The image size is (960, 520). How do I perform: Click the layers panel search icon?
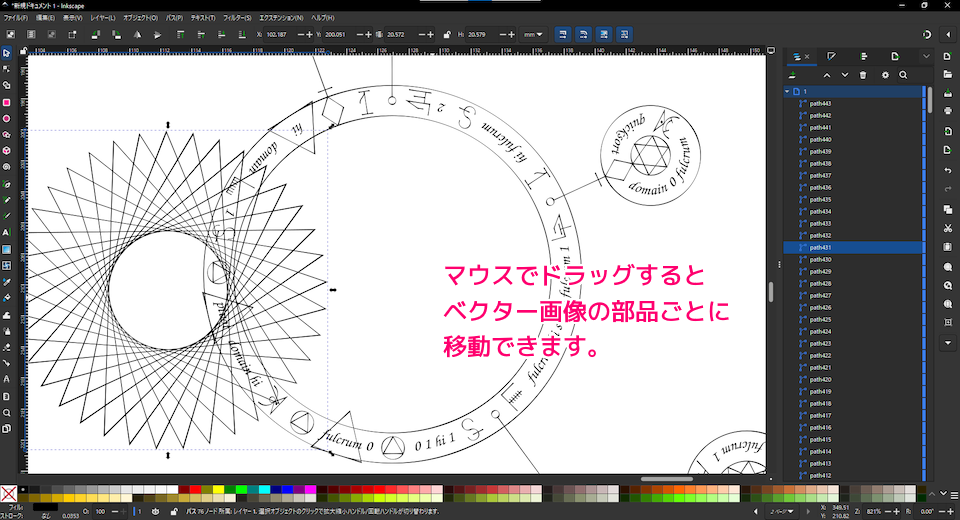coord(903,75)
